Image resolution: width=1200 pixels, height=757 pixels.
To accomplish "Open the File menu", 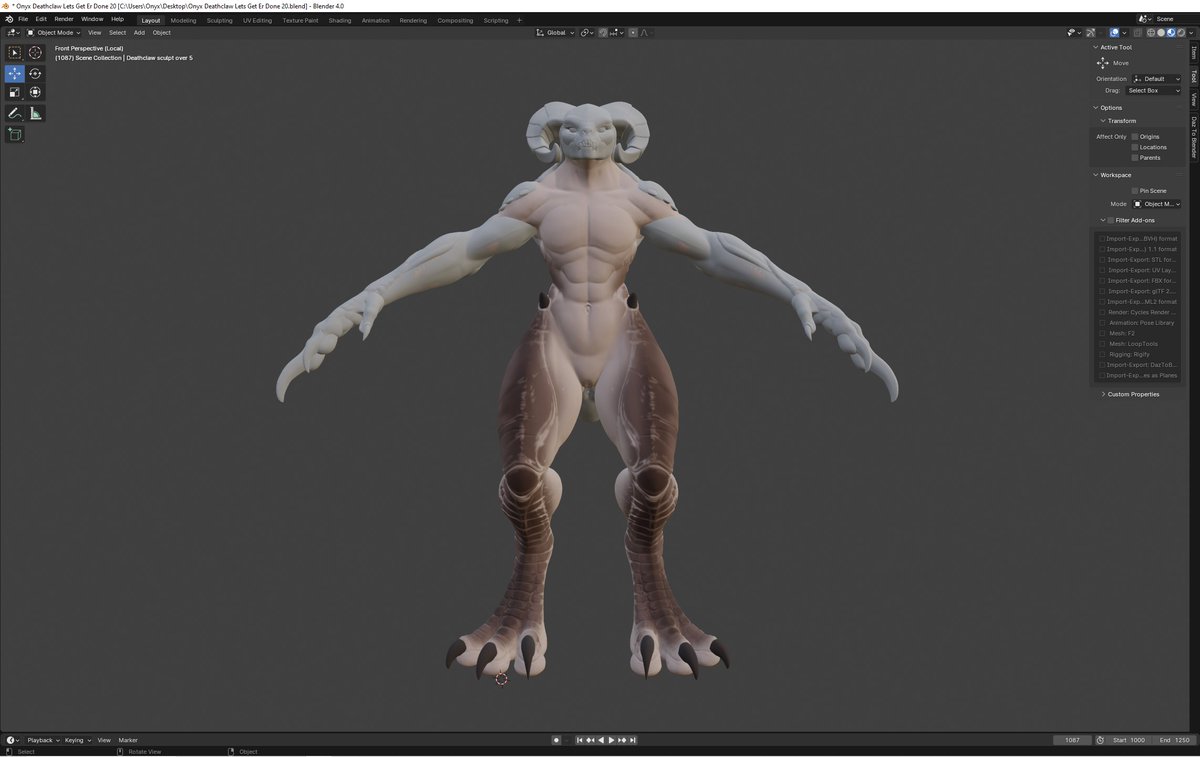I will coord(23,19).
